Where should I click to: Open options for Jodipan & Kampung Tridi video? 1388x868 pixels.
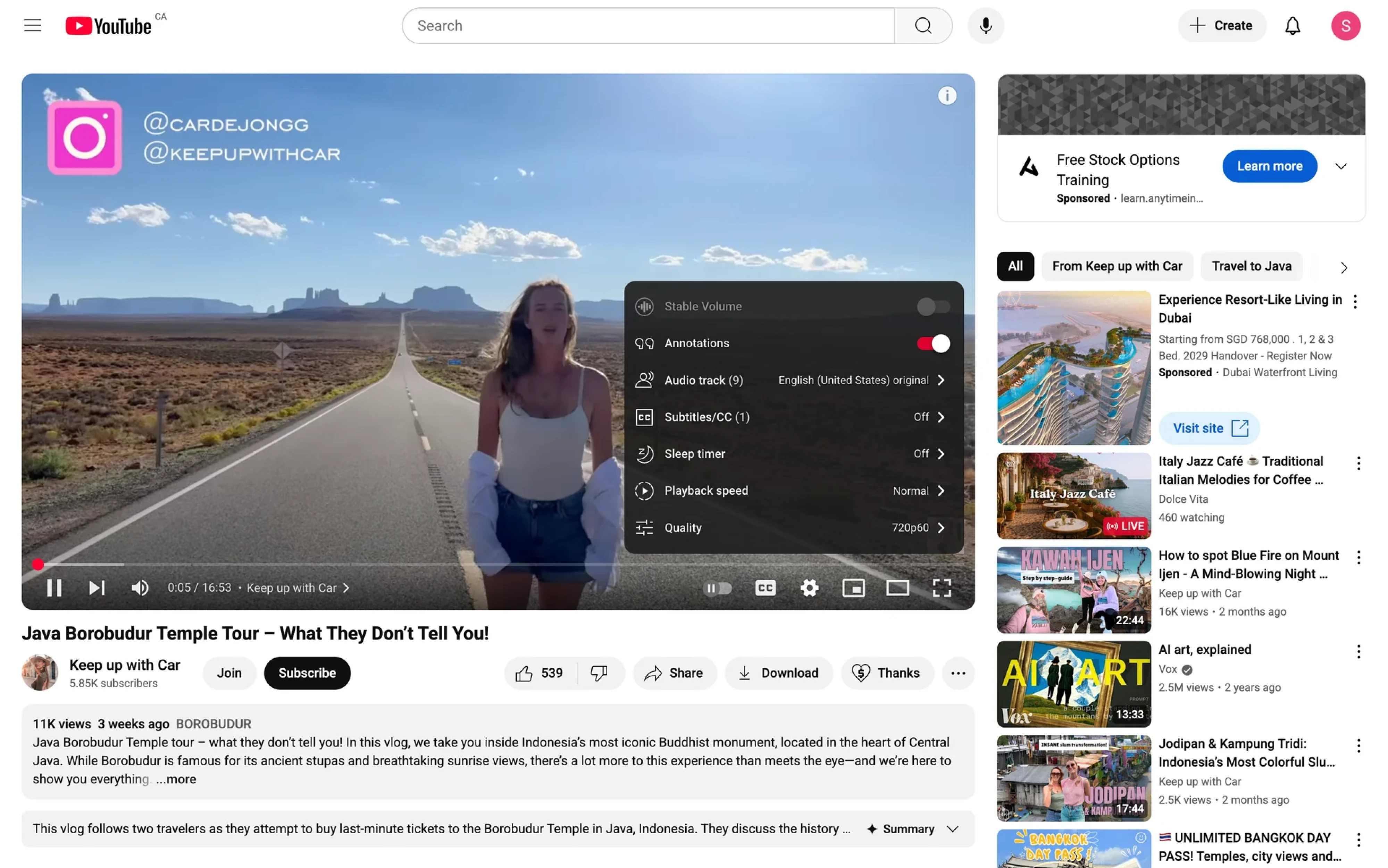[1358, 746]
